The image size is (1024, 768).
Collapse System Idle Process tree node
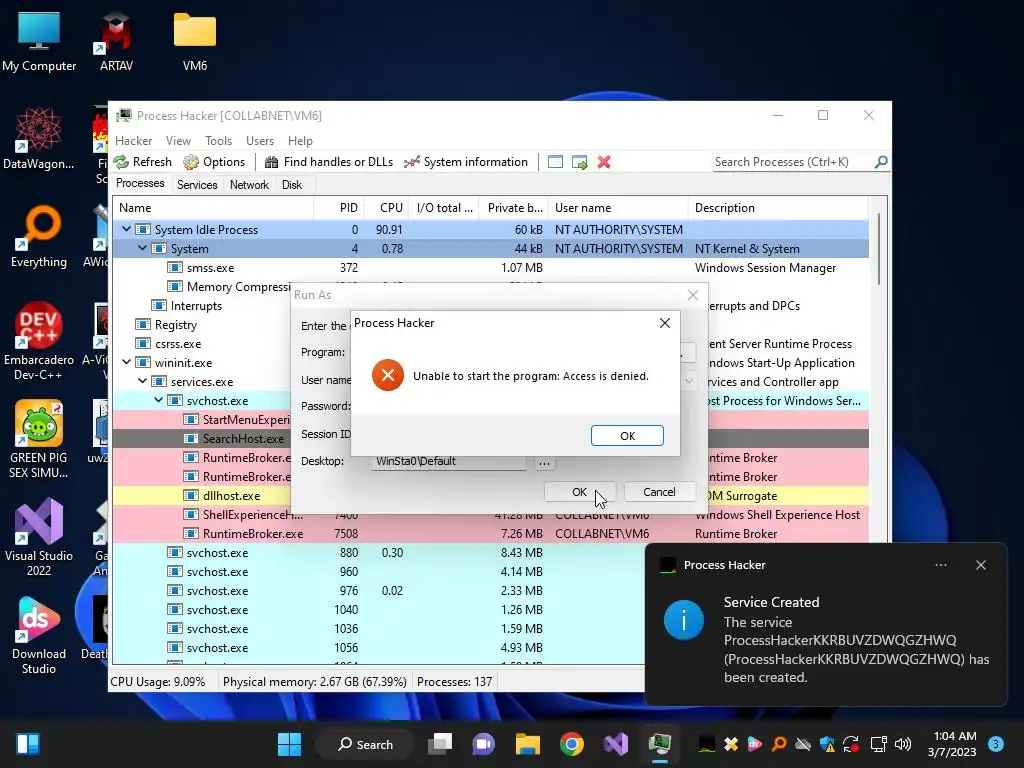click(126, 229)
